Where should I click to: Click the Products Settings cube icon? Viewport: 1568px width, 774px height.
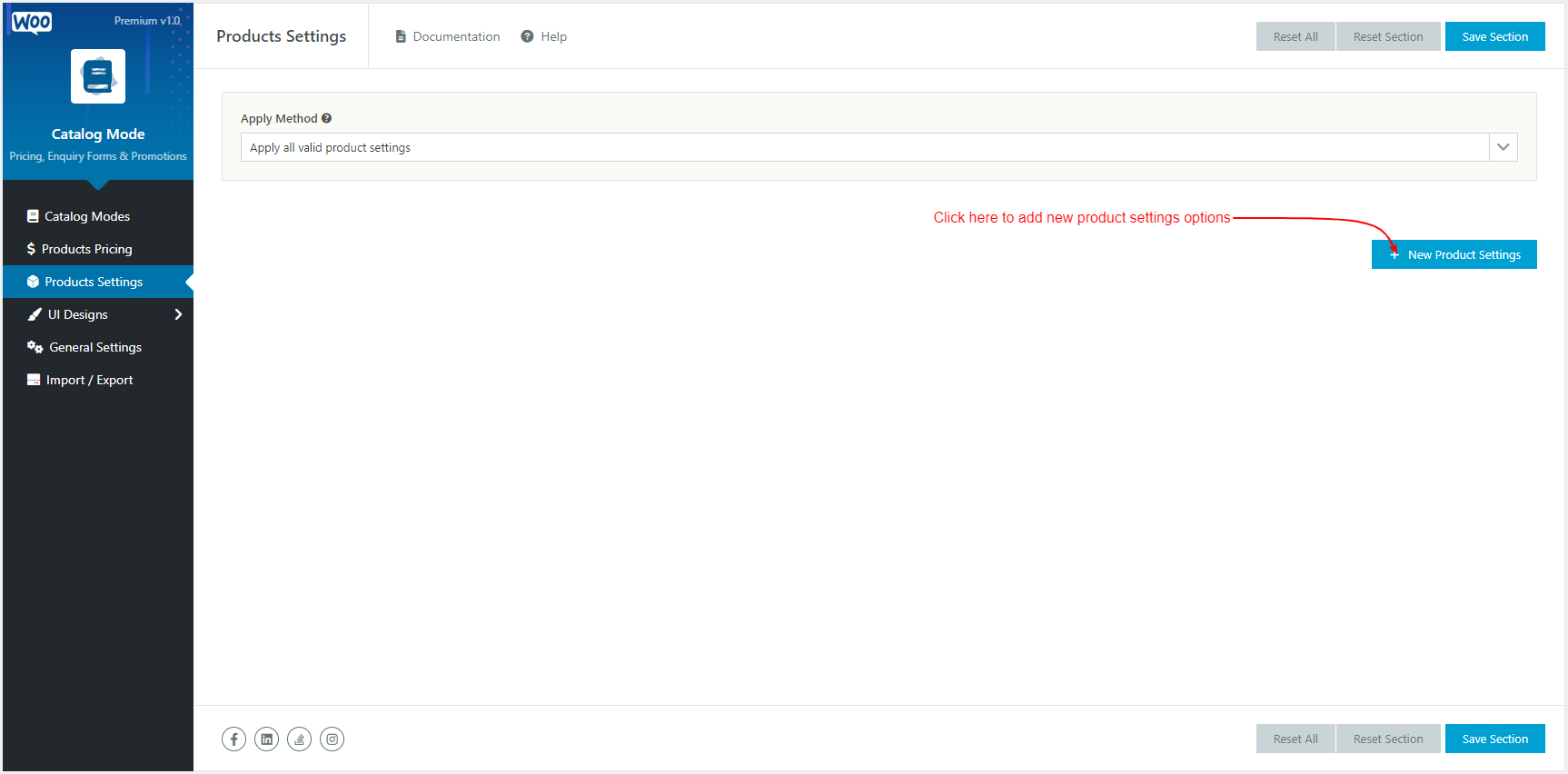point(33,282)
